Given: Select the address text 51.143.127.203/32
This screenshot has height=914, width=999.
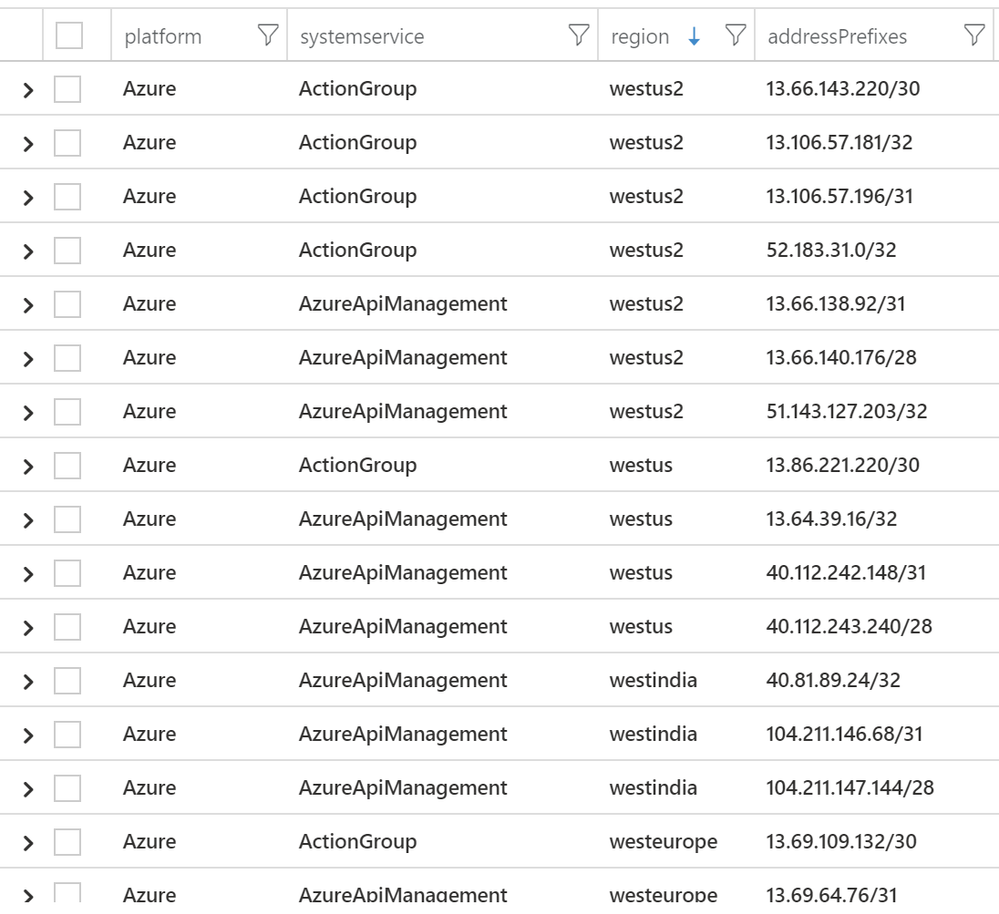Looking at the screenshot, I should pyautogui.click(x=847, y=411).
